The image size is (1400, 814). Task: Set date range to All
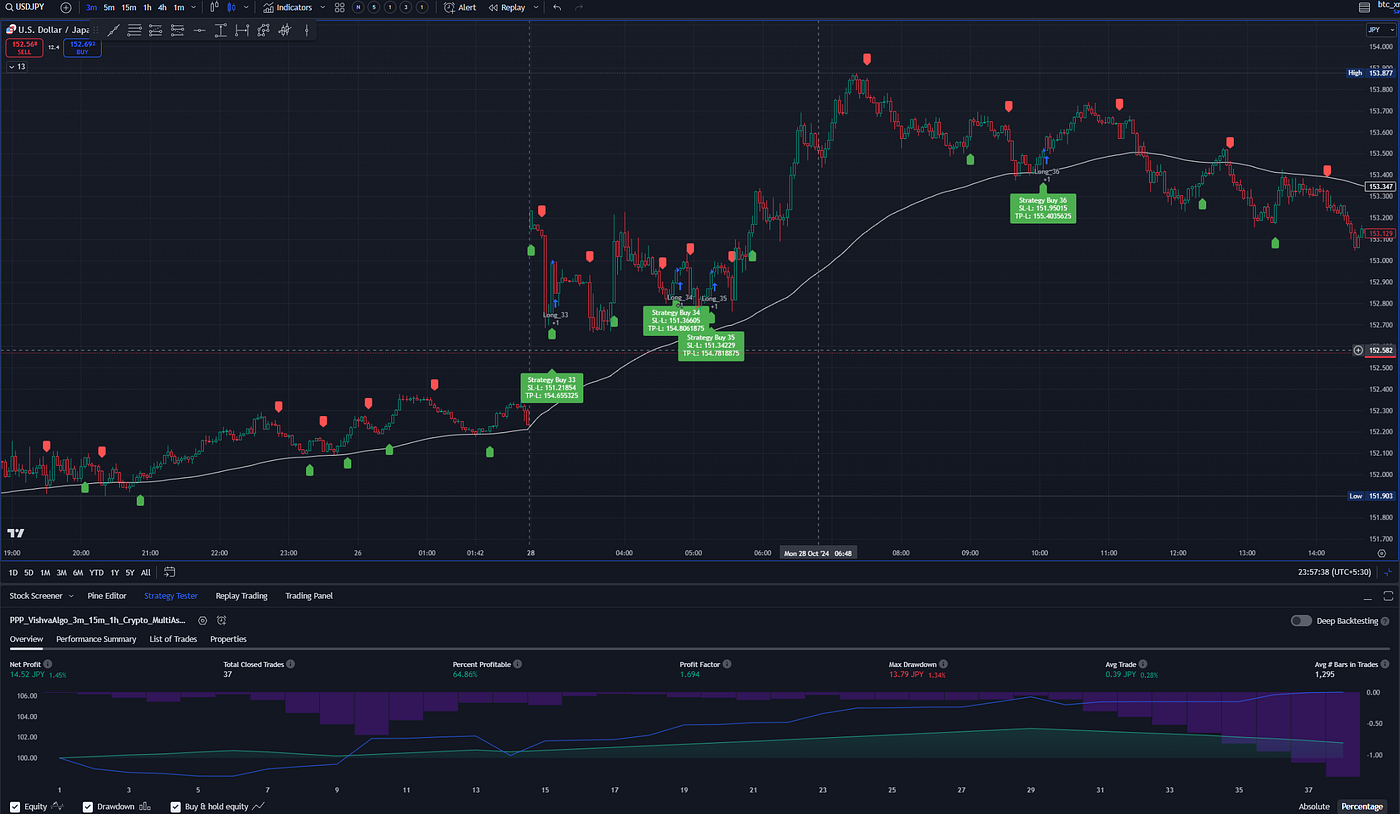[146, 572]
